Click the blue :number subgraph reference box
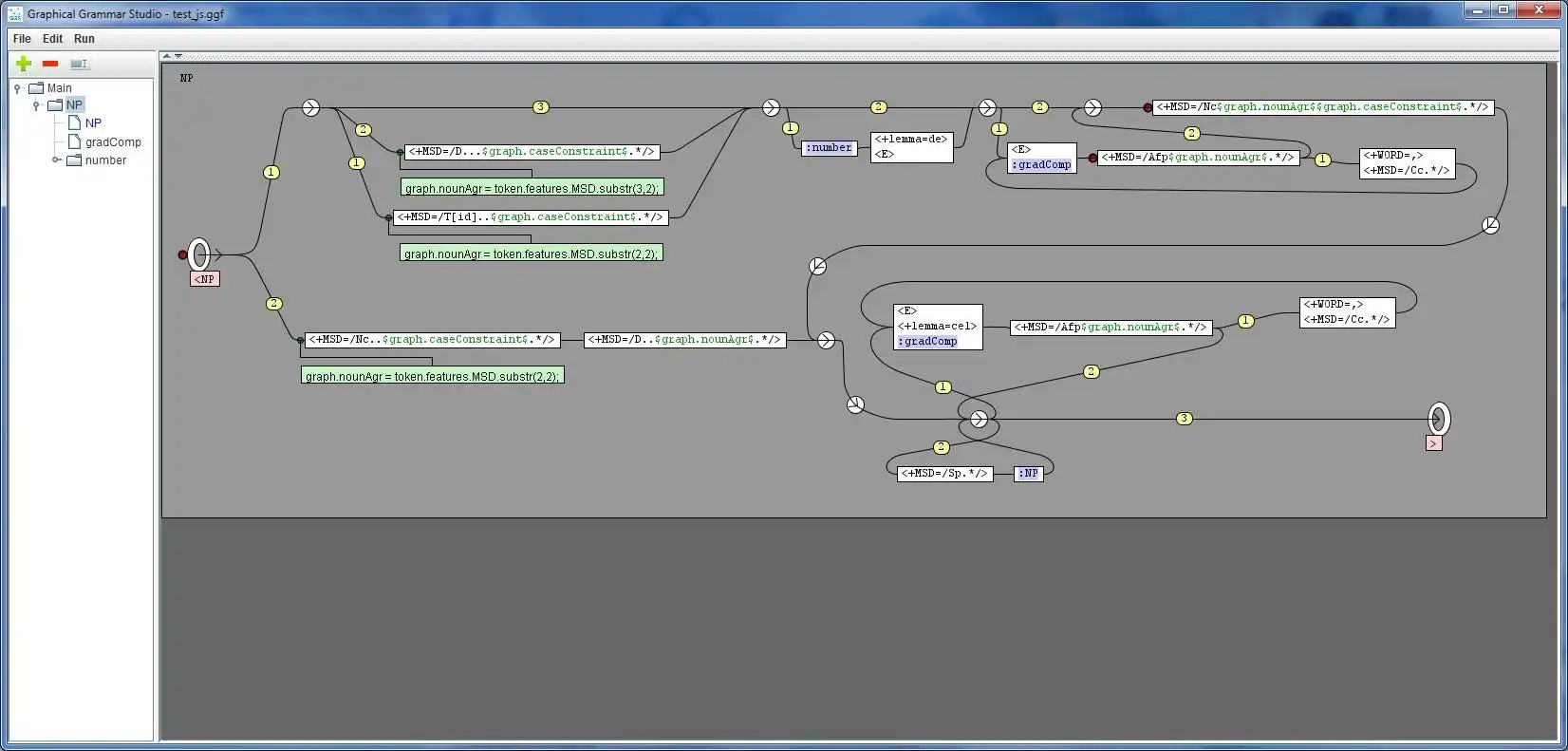 830,147
